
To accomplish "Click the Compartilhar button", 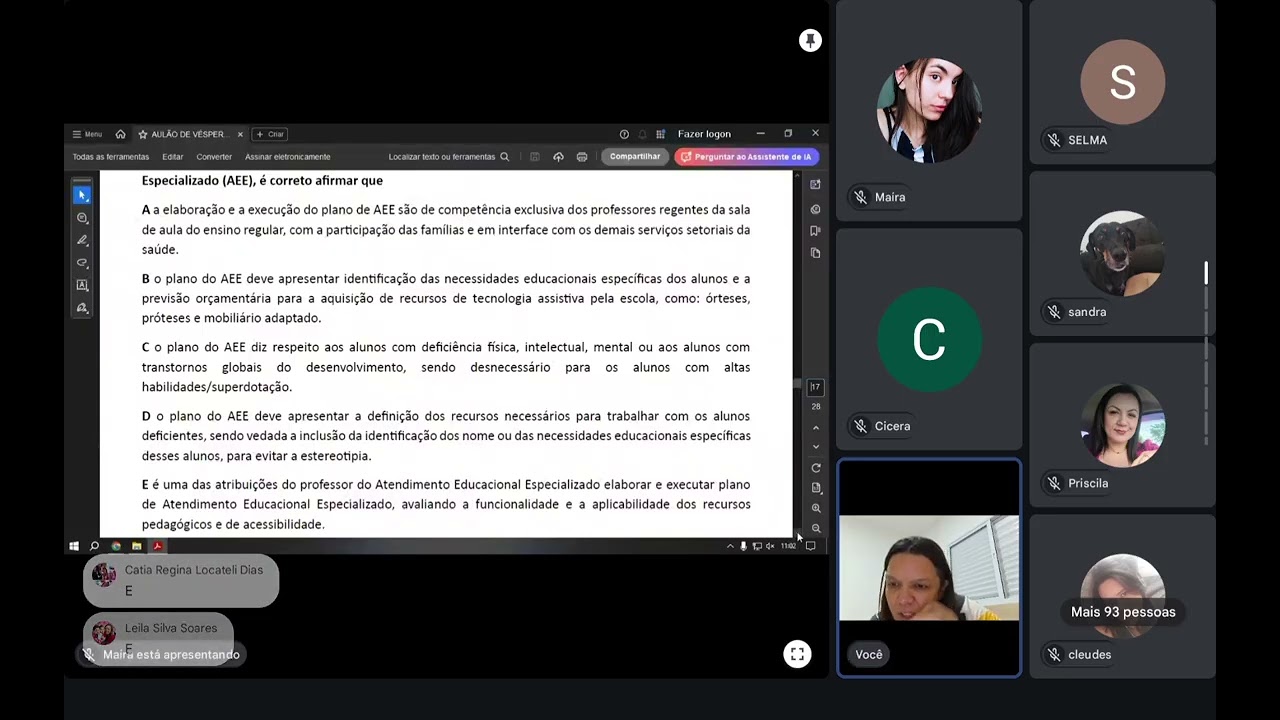I will coord(635,157).
